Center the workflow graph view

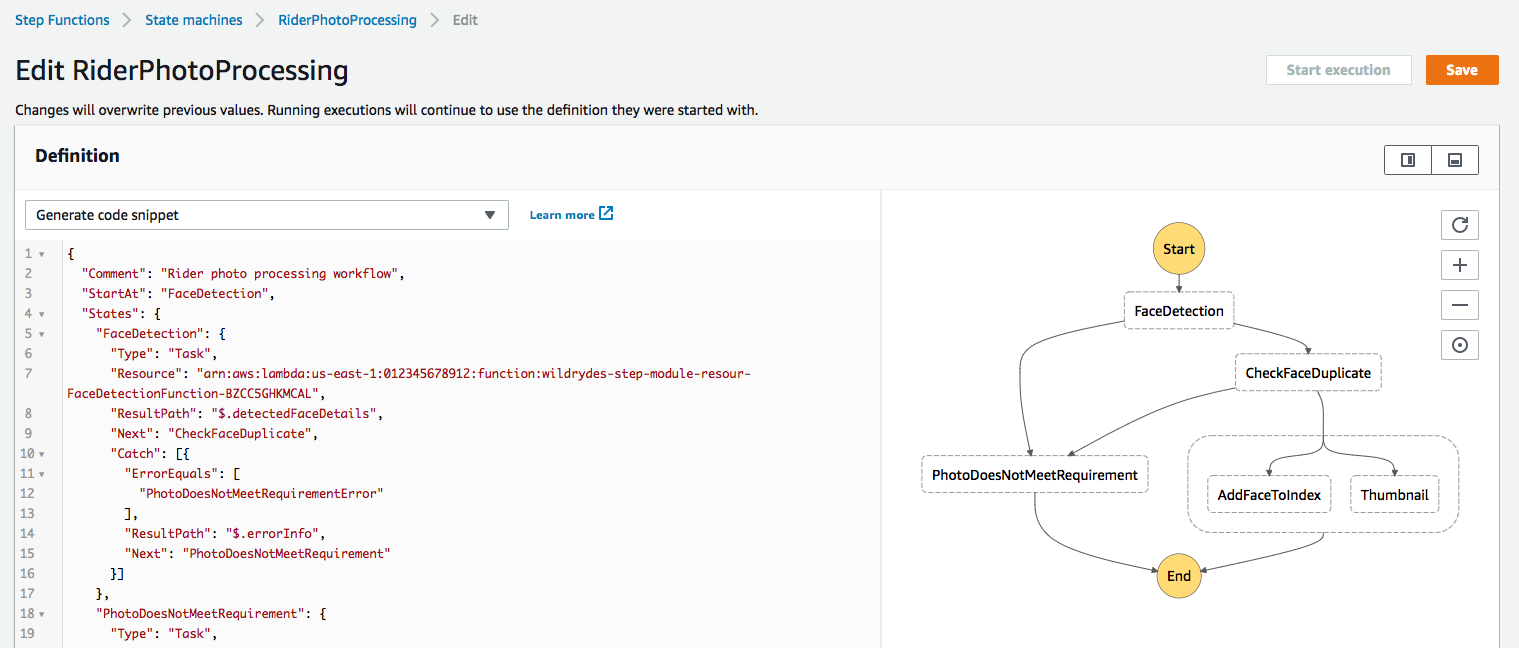coord(1459,345)
